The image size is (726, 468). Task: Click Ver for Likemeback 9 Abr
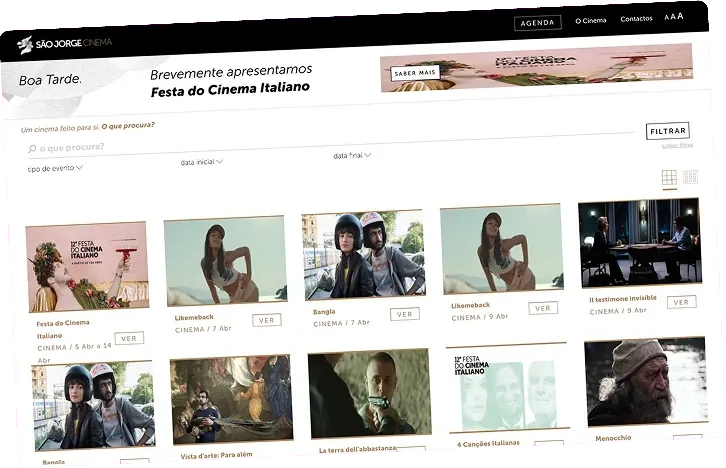[543, 308]
